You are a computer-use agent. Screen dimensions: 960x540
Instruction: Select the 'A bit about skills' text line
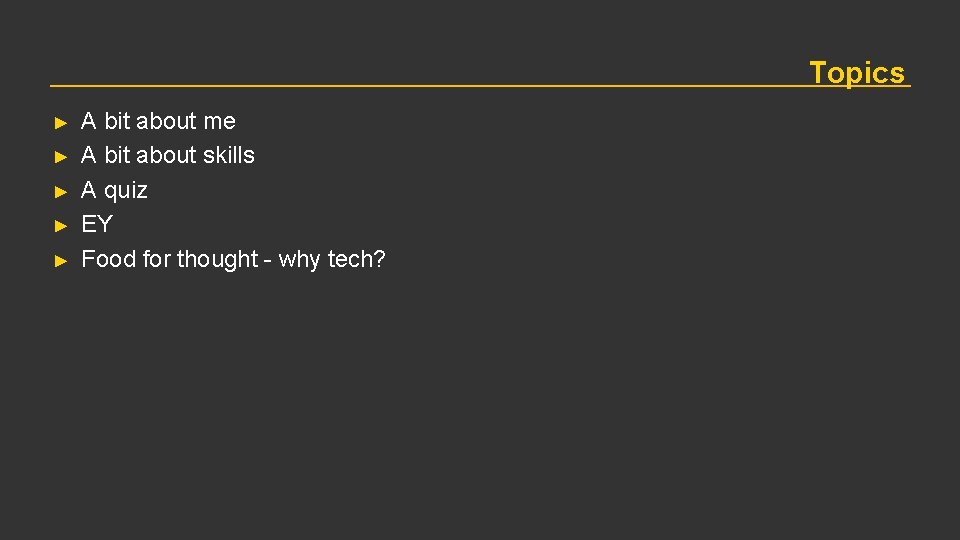click(x=168, y=156)
